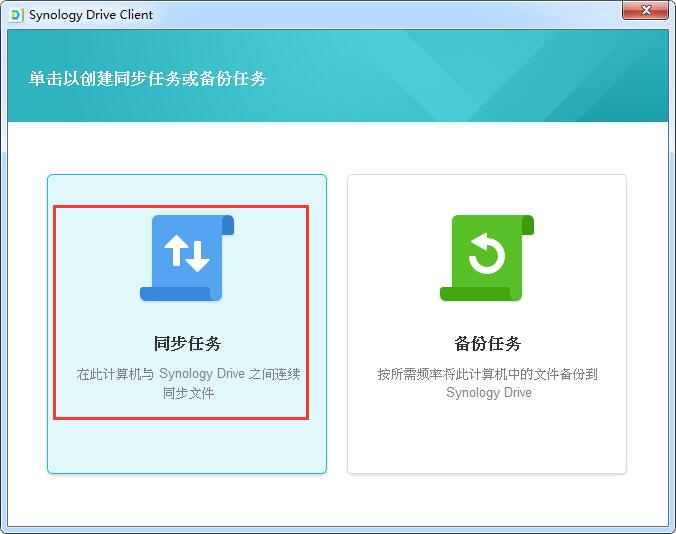Click the blue sync task scroll icon

187,258
